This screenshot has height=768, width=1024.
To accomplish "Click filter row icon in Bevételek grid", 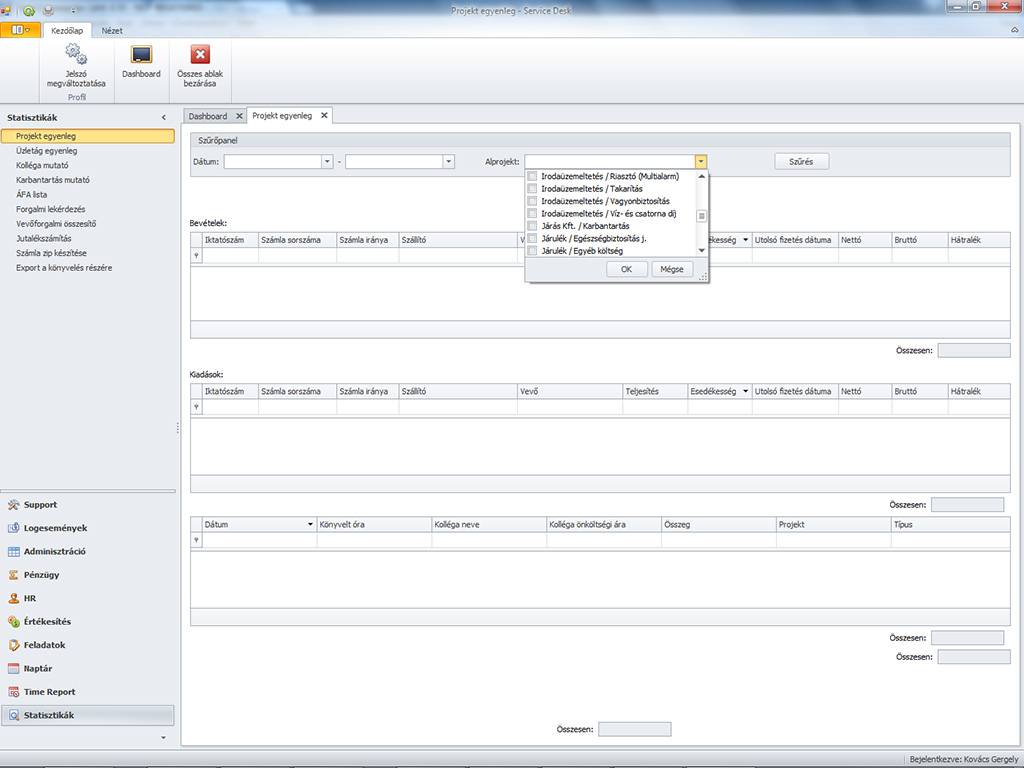I will tap(196, 255).
